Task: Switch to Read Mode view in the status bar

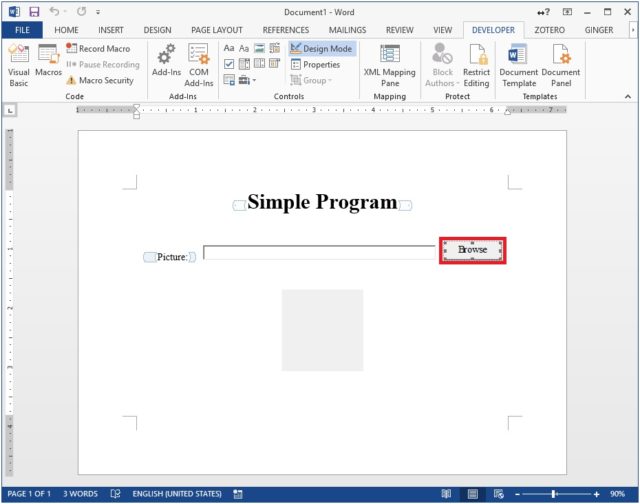Action: coord(446,494)
